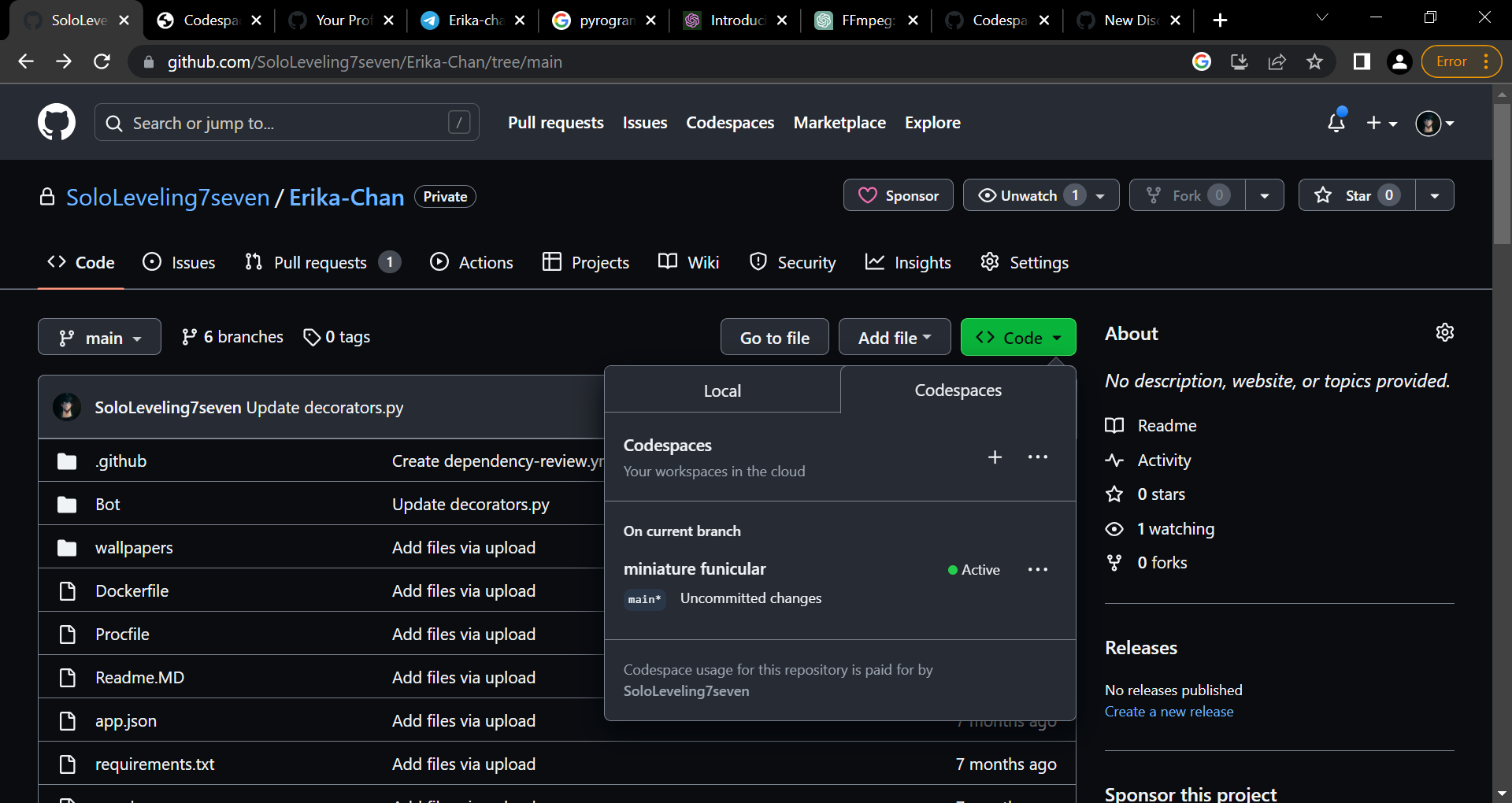Screen dimensions: 1512x803
Task: View site info lock icon in address bar
Action: coord(148,61)
